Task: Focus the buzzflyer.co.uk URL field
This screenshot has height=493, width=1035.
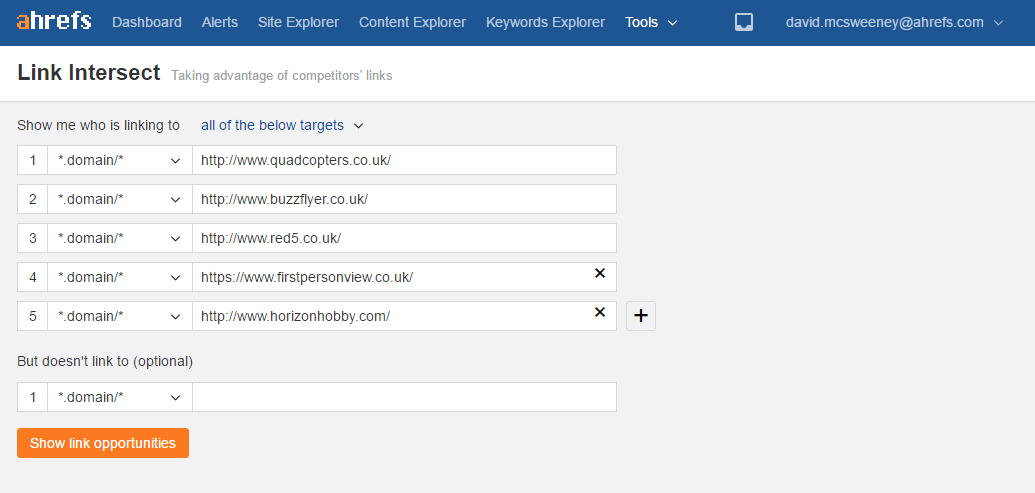Action: (x=404, y=199)
